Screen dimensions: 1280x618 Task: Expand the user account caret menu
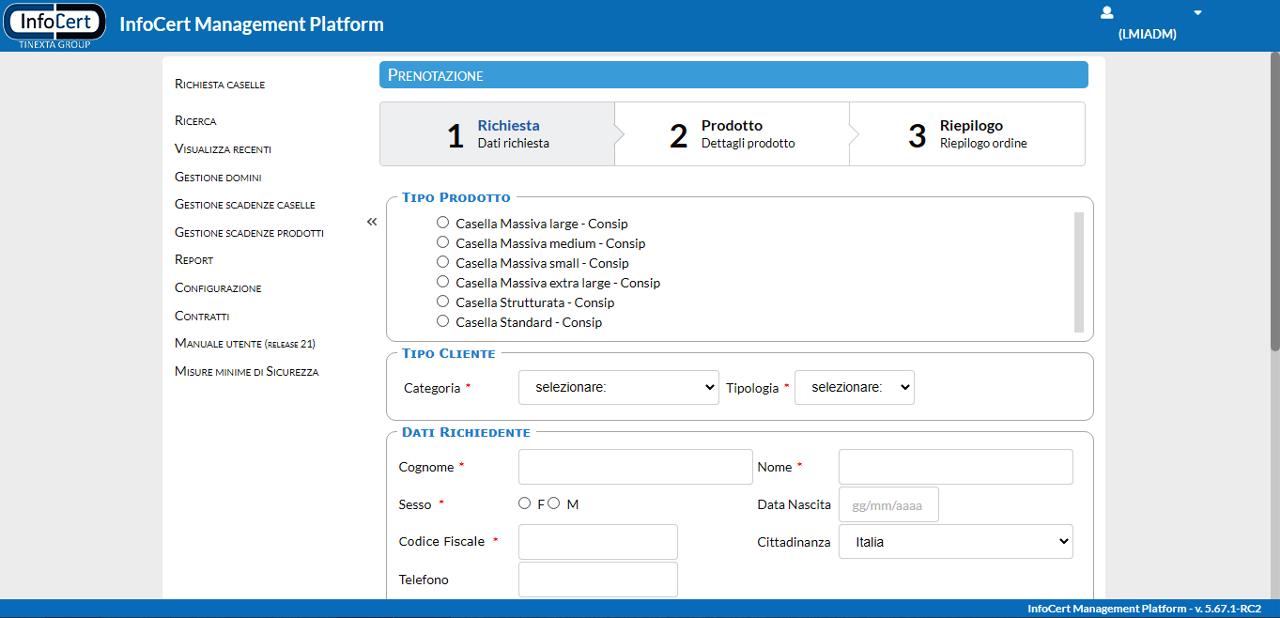tap(1197, 13)
